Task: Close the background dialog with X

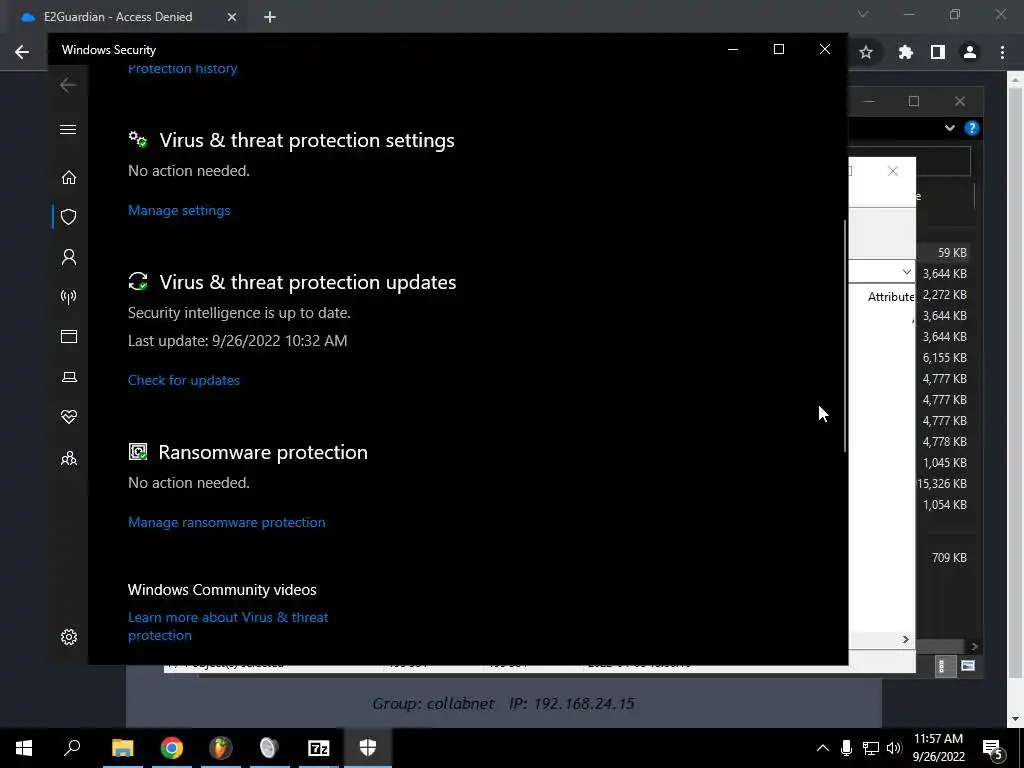Action: 893,171
